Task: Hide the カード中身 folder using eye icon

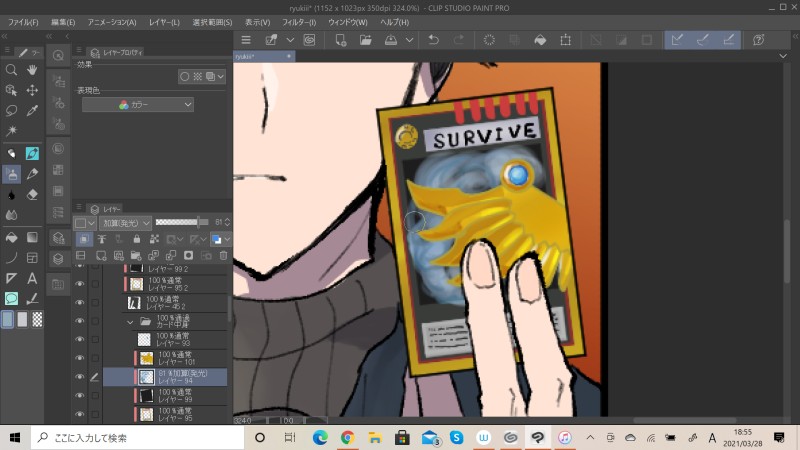Action: [x=80, y=321]
